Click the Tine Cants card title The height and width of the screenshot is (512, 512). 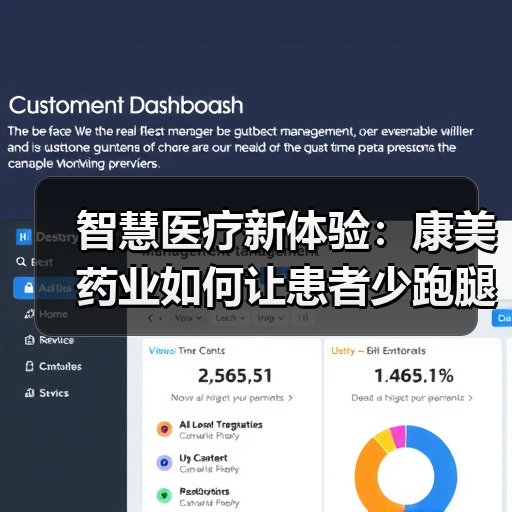pos(201,351)
